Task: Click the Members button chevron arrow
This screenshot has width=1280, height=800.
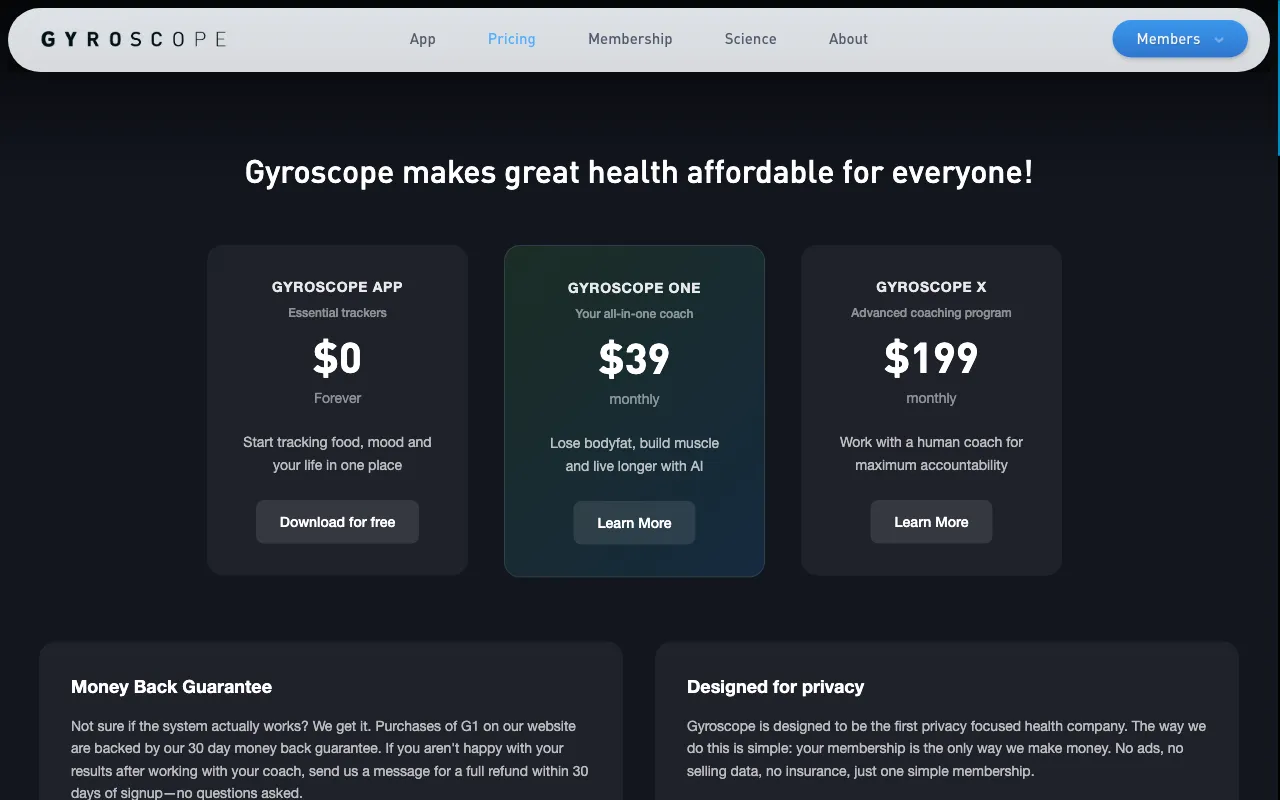Action: tap(1219, 40)
